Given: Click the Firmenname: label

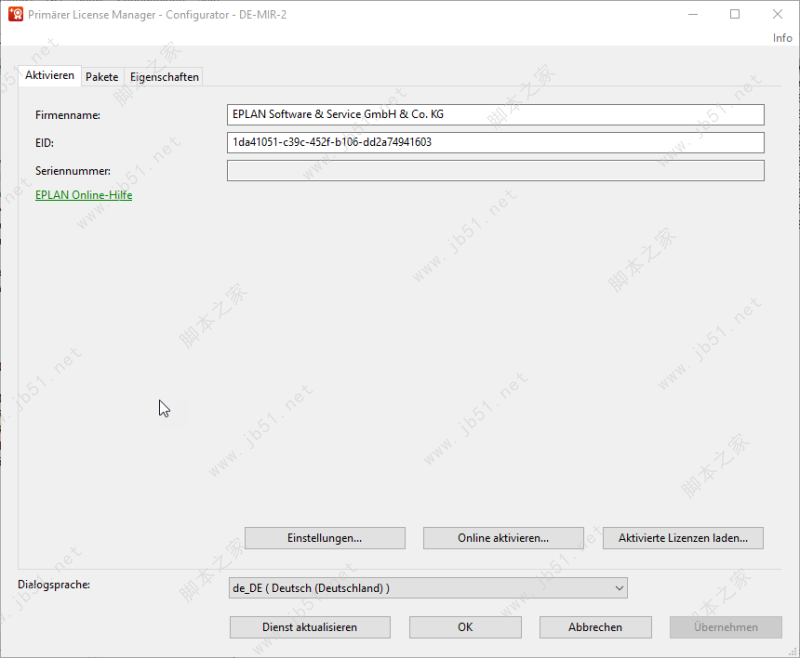Looking at the screenshot, I should pos(68,115).
